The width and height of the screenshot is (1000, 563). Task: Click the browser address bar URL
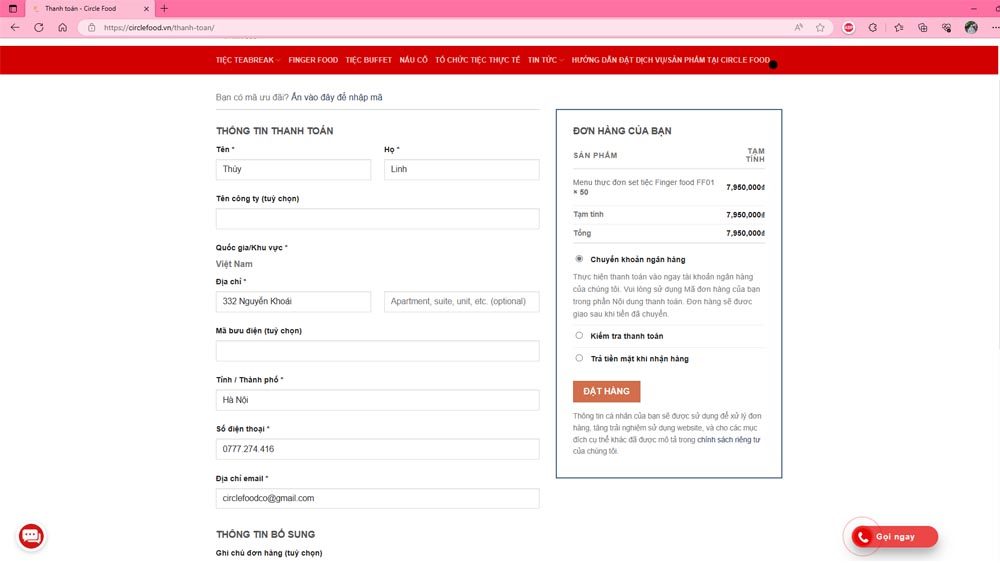click(x=159, y=28)
